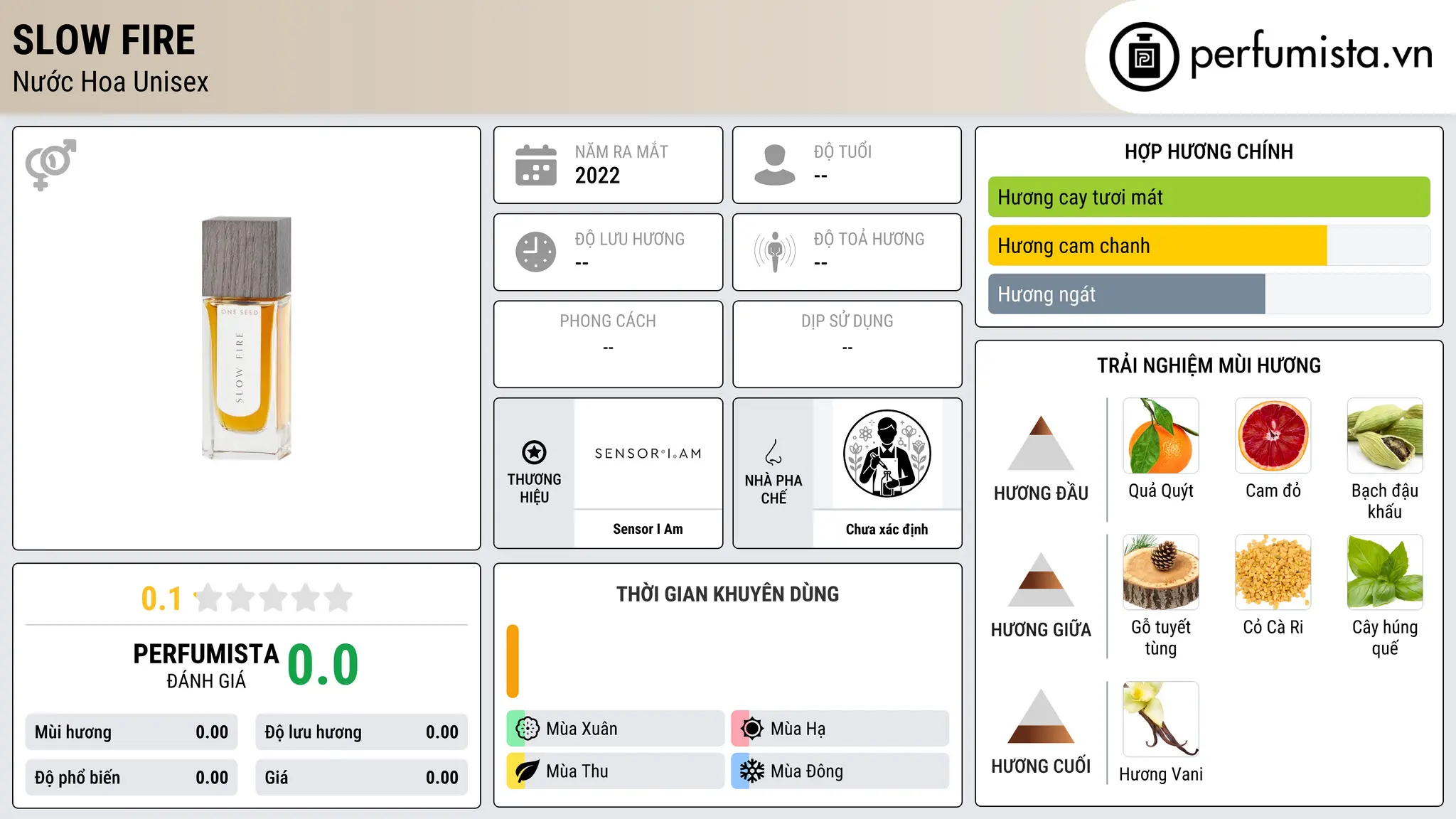Viewport: 1456px width, 819px height.
Task: Click the Chưa xác định perfumer label
Action: (887, 529)
